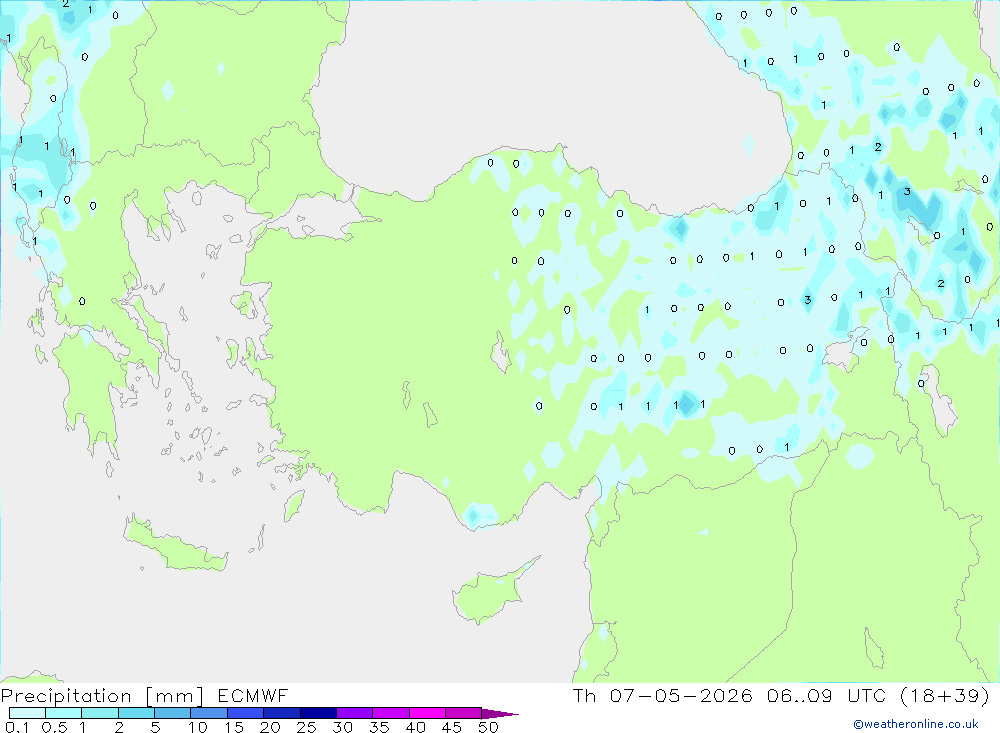The height and width of the screenshot is (733, 1000).
Task: Click the '[mm]' unit label
Action: [x=175, y=696]
